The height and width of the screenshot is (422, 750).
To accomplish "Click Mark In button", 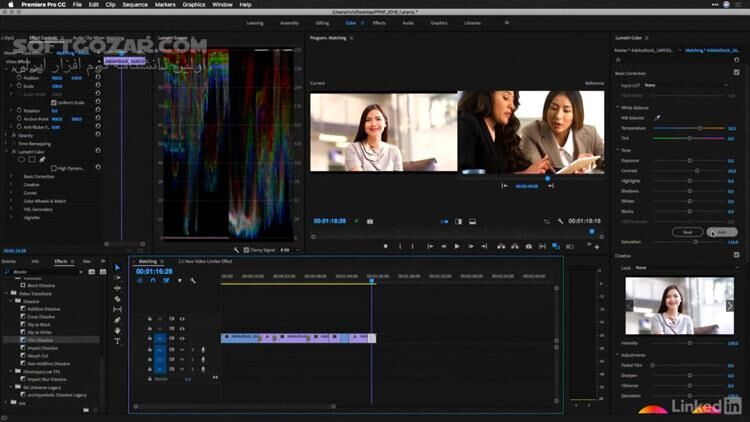I will click(400, 246).
